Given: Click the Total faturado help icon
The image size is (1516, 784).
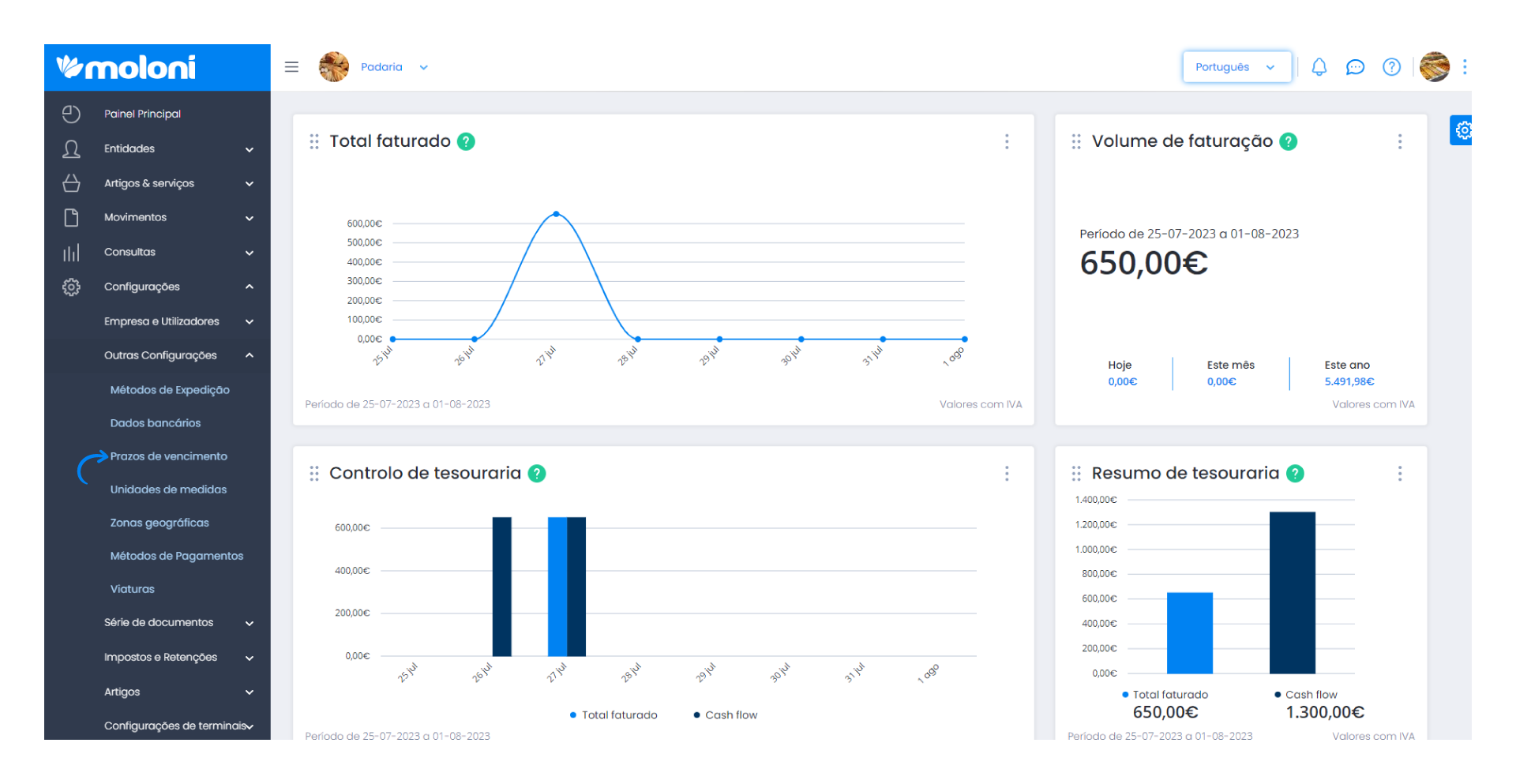Looking at the screenshot, I should tap(466, 141).
